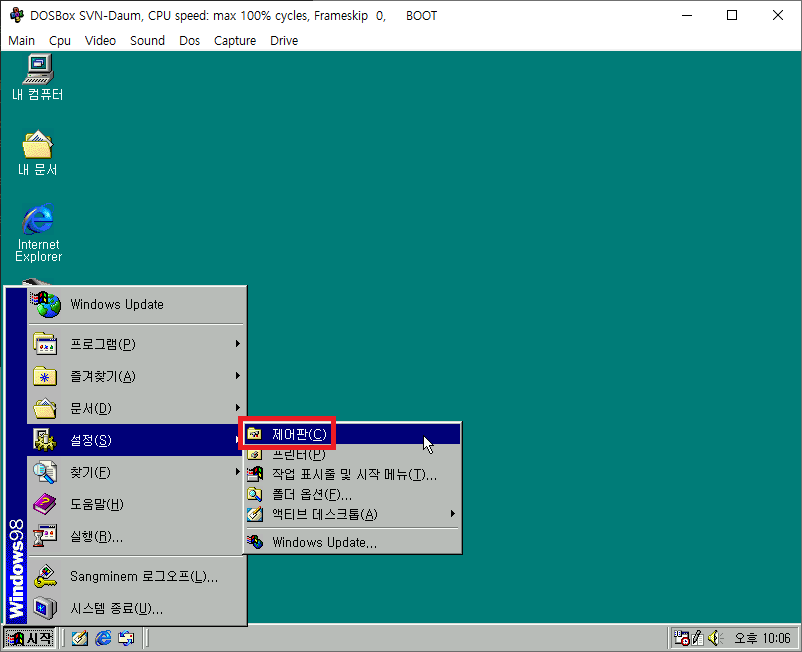Open the DOSBox Drive menu

coord(284,40)
